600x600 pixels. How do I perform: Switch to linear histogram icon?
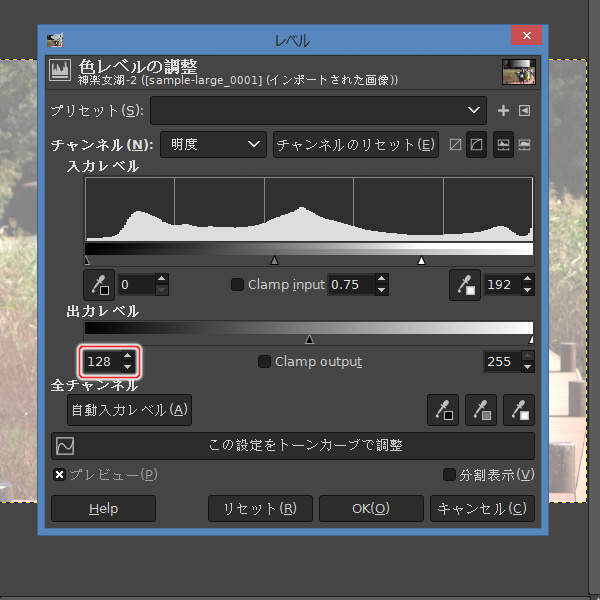click(x=503, y=145)
